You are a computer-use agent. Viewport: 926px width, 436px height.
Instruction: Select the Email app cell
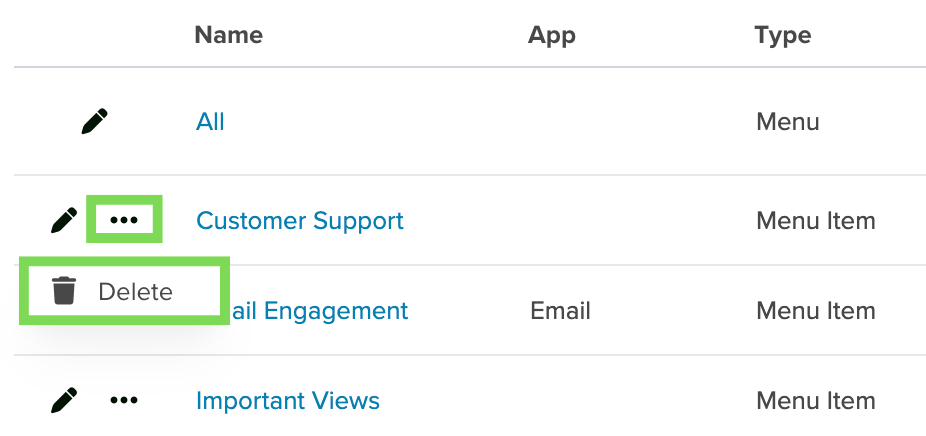point(560,310)
